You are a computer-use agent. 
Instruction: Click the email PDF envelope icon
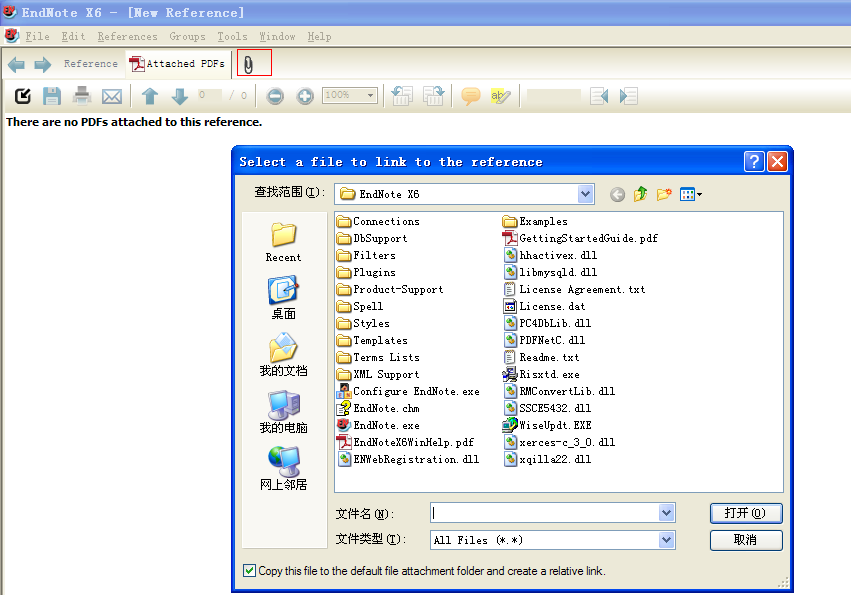pyautogui.click(x=112, y=97)
